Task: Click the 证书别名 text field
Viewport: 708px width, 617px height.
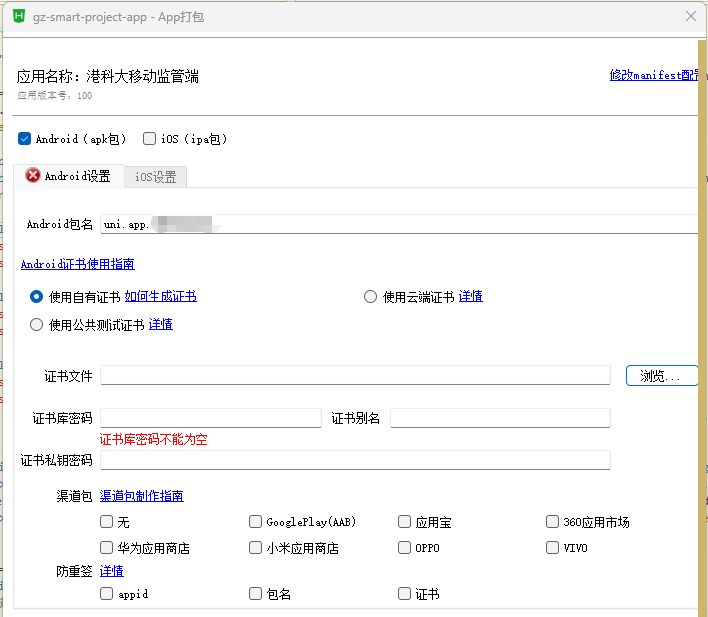Action: tap(500, 418)
